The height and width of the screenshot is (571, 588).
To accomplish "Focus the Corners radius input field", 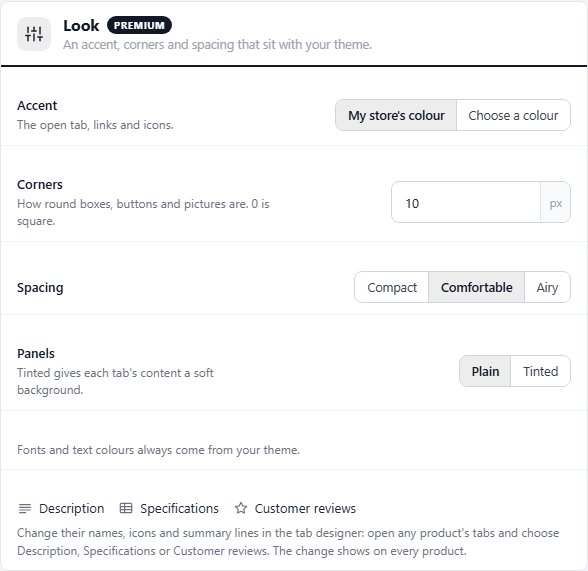I will pyautogui.click(x=466, y=202).
